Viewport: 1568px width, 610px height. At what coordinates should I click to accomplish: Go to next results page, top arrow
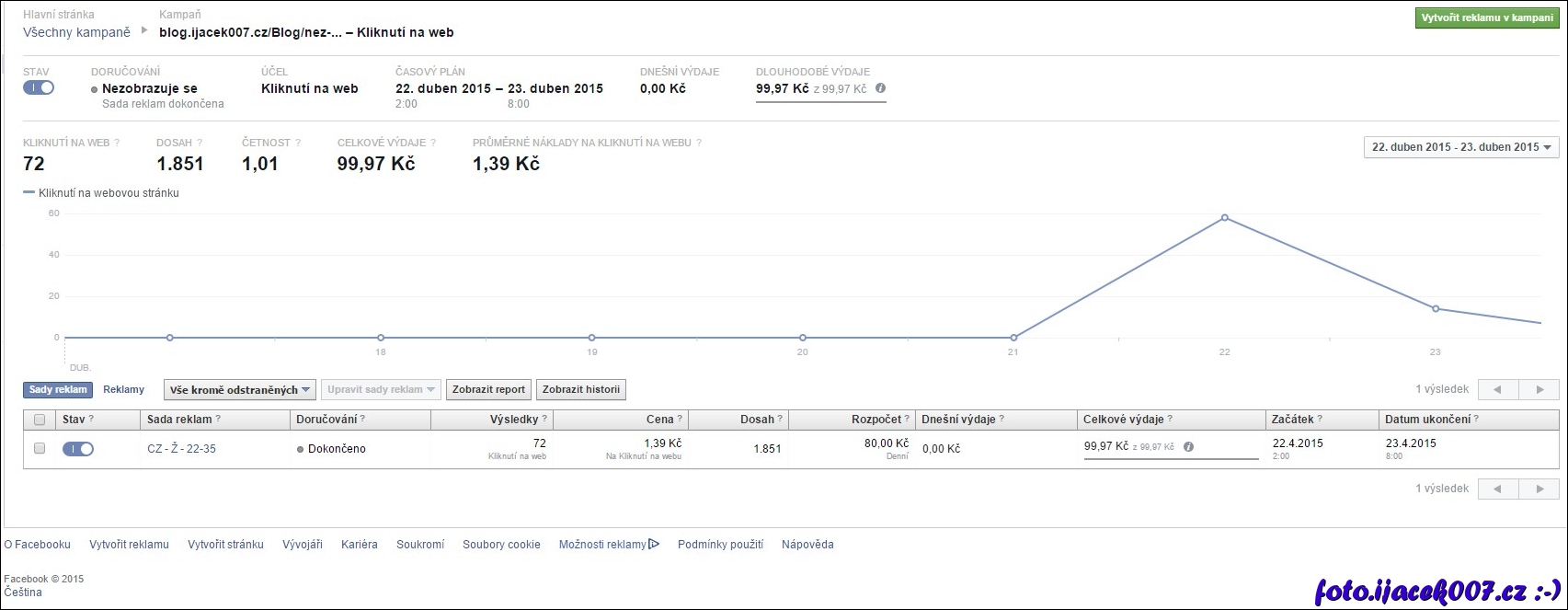click(x=1539, y=389)
